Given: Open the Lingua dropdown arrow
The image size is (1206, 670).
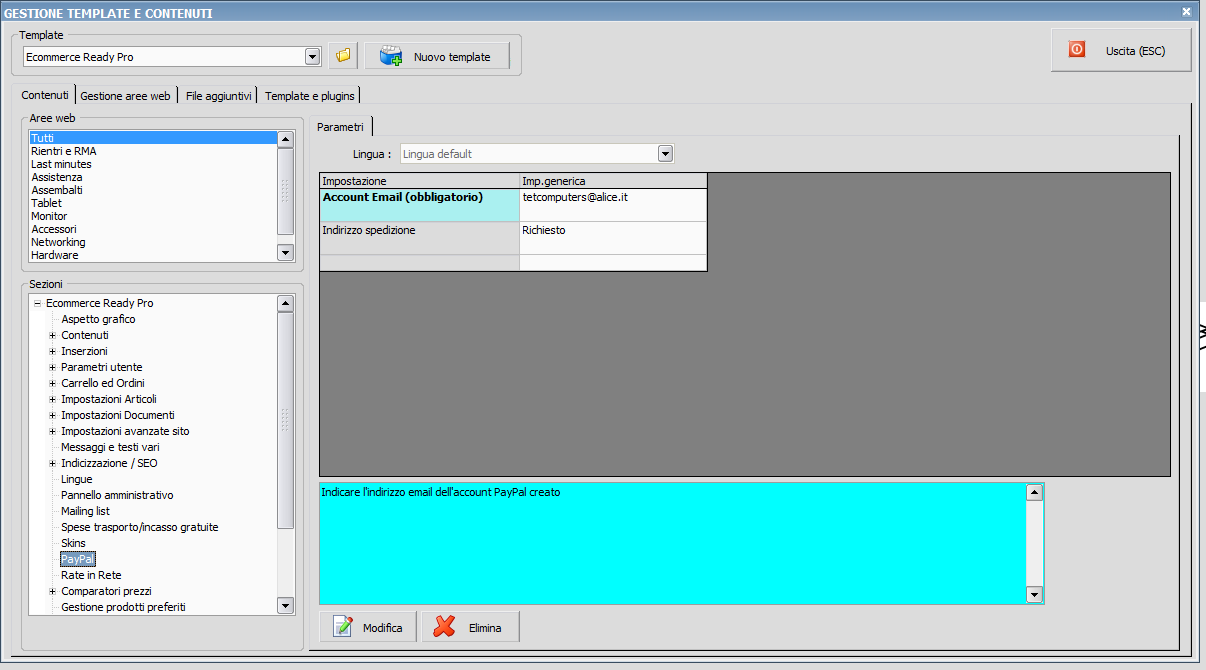Looking at the screenshot, I should (x=666, y=154).
